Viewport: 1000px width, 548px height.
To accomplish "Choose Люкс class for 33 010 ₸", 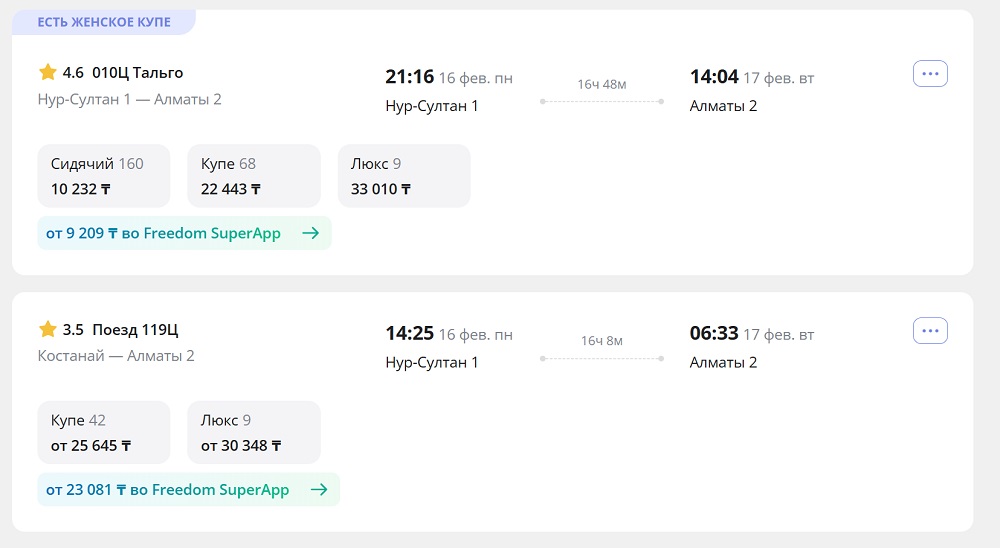I will (404, 176).
